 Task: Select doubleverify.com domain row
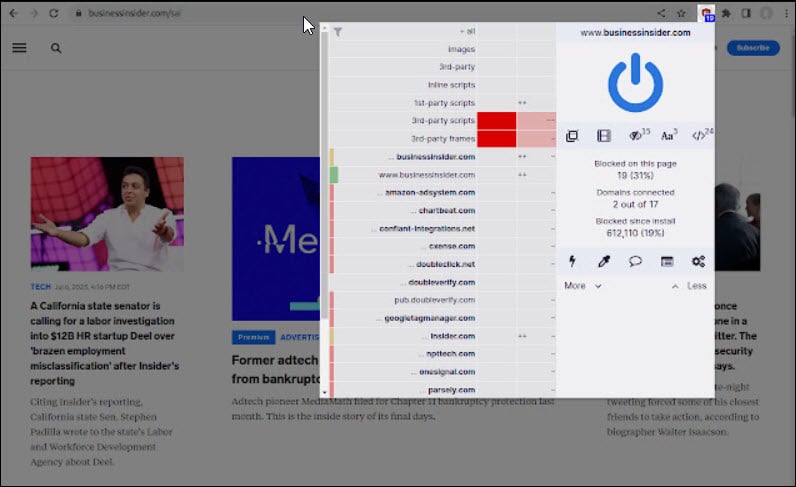click(442, 282)
